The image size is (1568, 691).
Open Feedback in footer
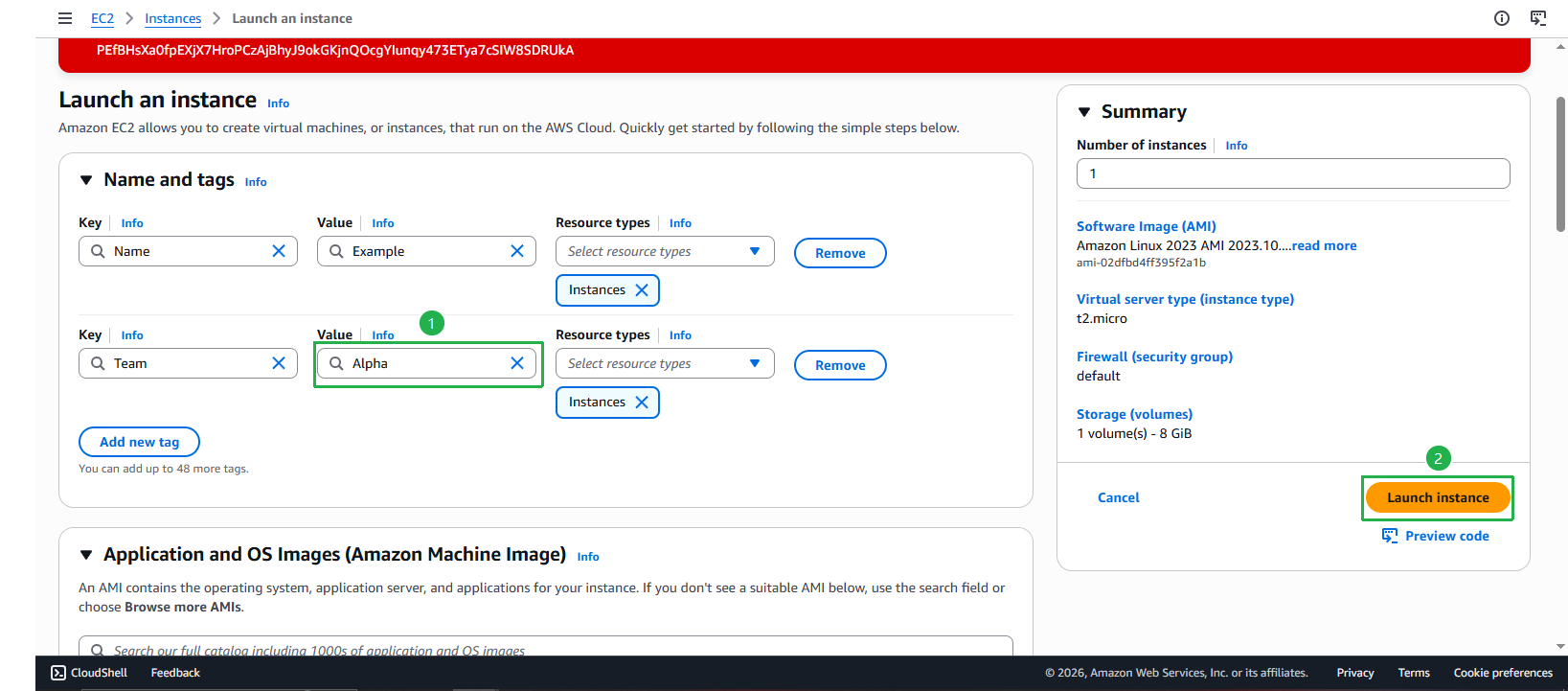pos(175,673)
